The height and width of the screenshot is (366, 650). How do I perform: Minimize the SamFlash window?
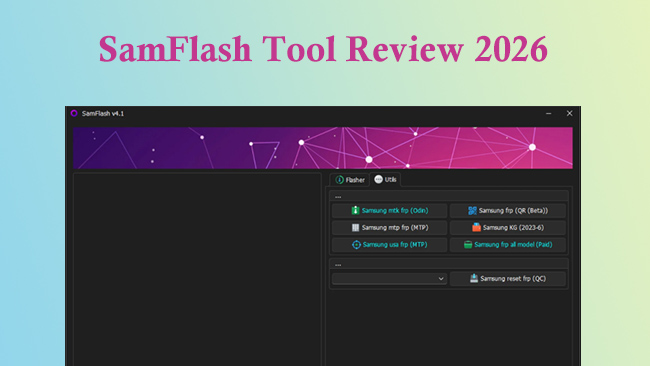pyautogui.click(x=548, y=113)
